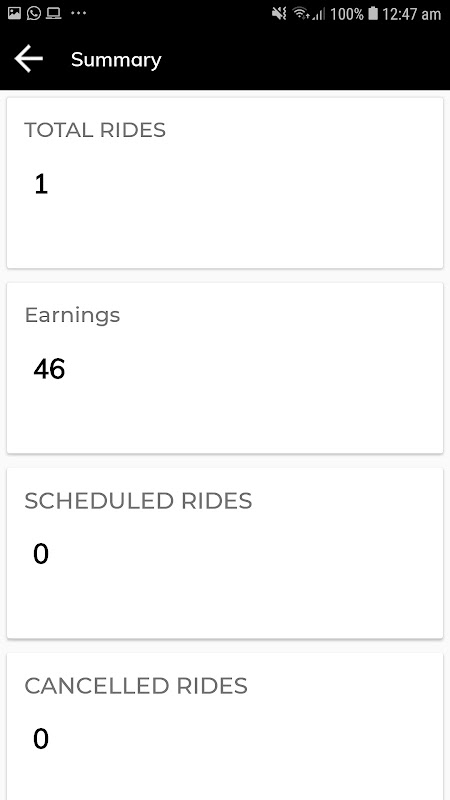Select the Earnings card
450x800 pixels.
pyautogui.click(x=225, y=368)
